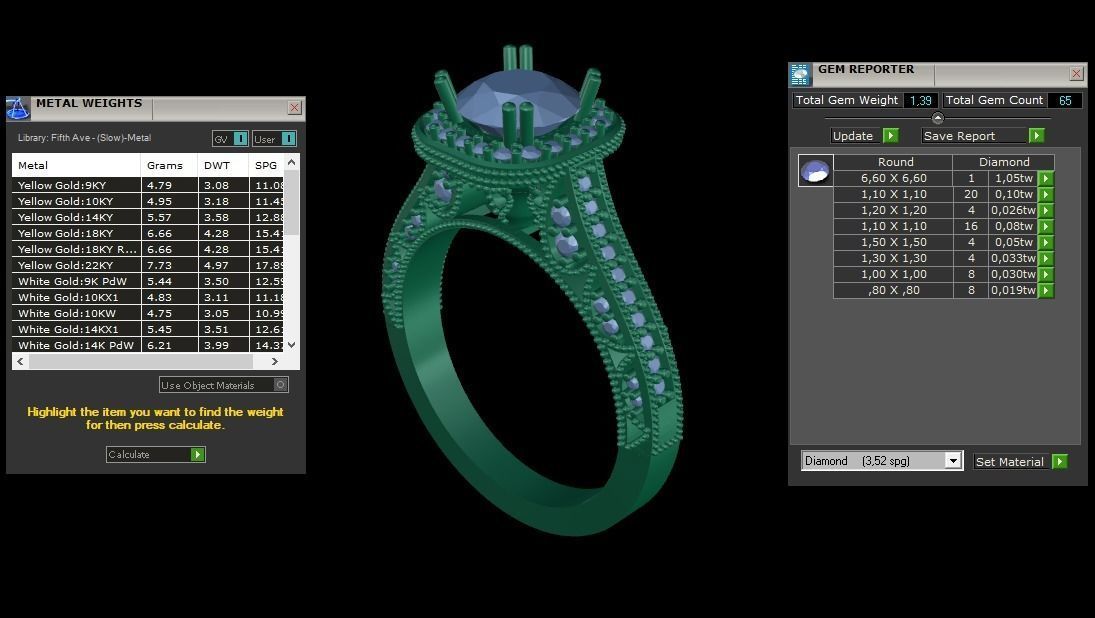Click the Diamond column header
The height and width of the screenshot is (618, 1095).
pyautogui.click(x=1004, y=162)
